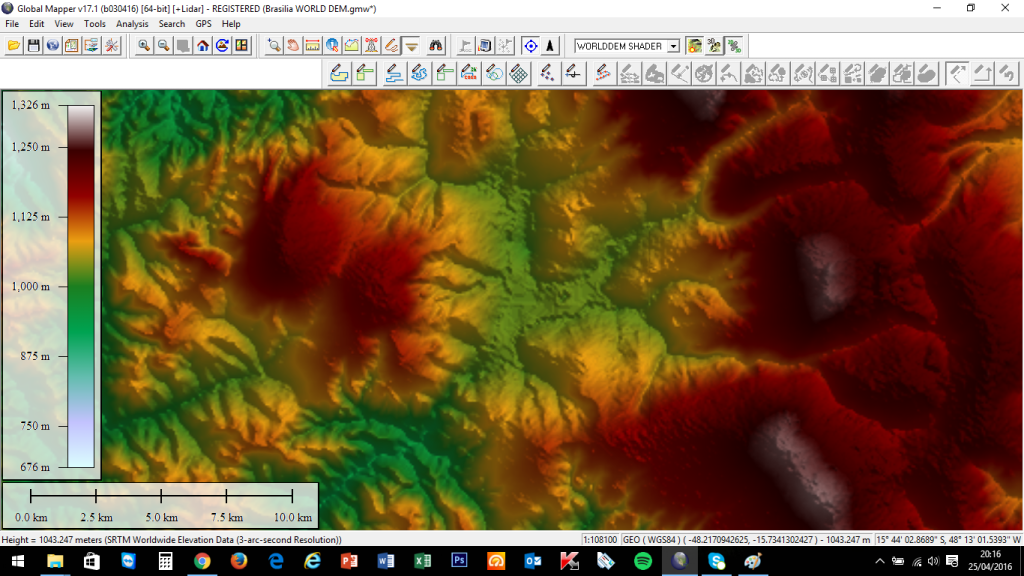
Task: Click the elevation legend color bar
Action: tap(81, 286)
